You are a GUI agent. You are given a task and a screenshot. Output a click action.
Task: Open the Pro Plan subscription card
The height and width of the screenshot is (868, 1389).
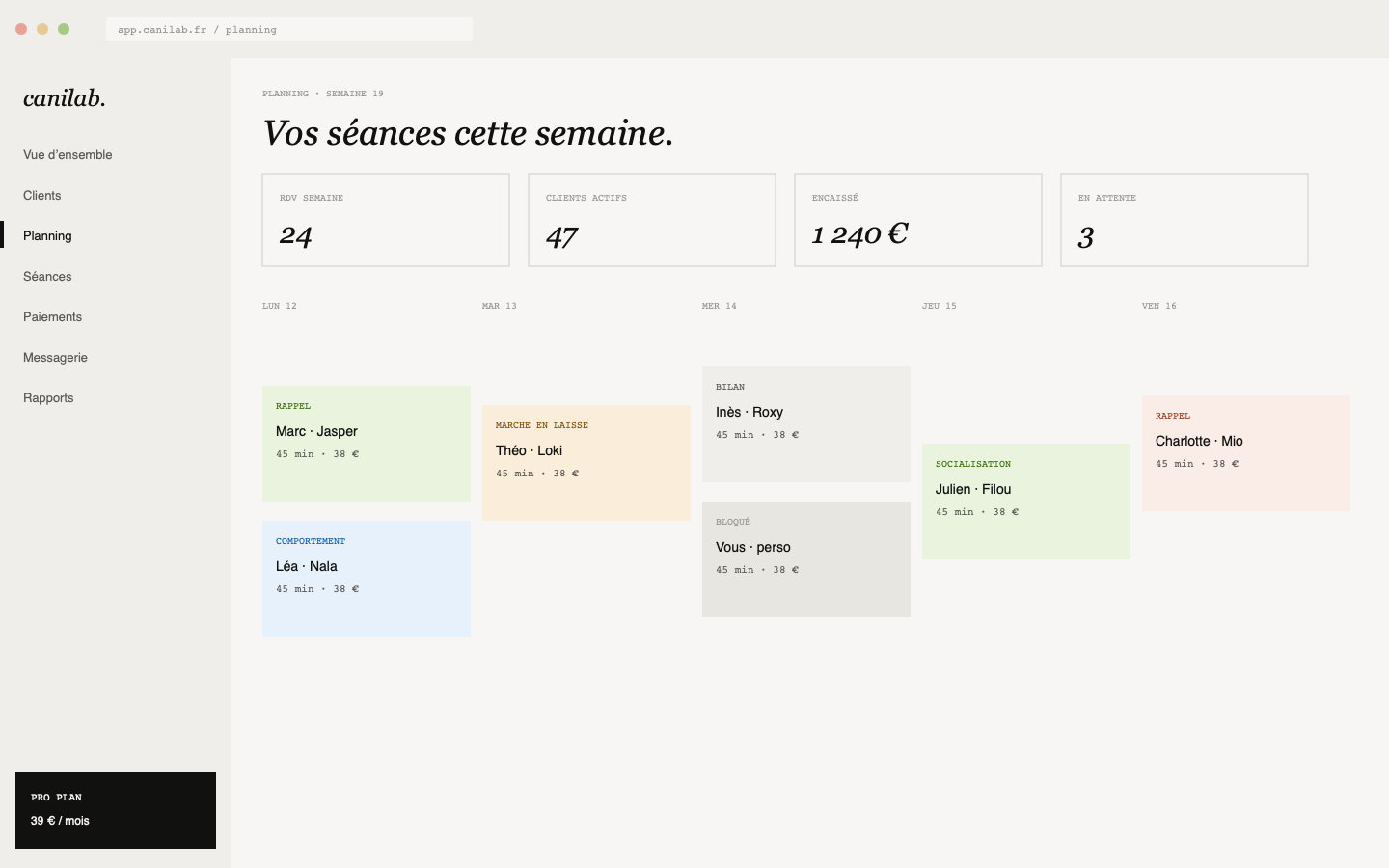(x=116, y=810)
